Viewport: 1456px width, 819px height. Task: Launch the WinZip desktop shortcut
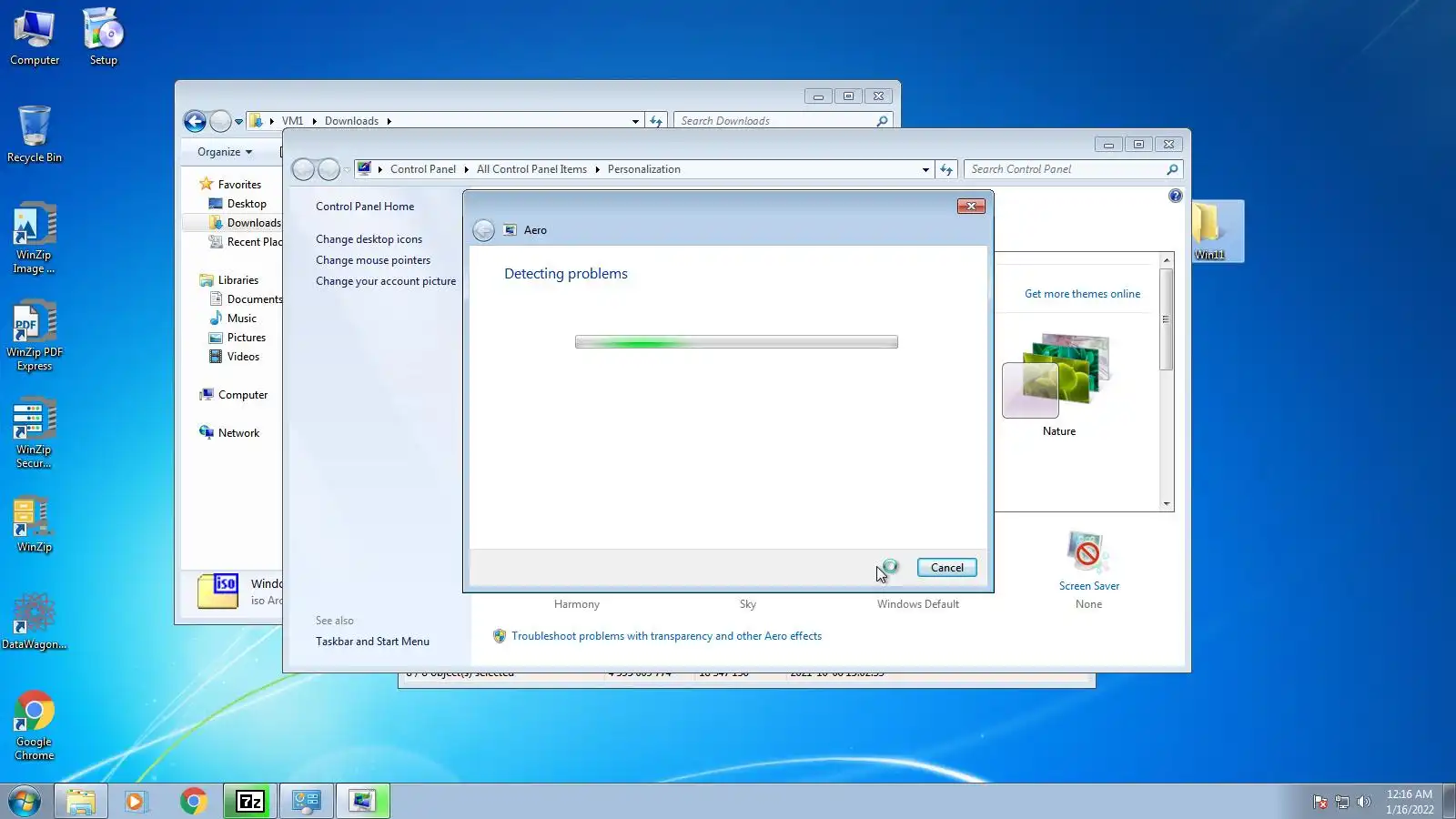pos(35,524)
